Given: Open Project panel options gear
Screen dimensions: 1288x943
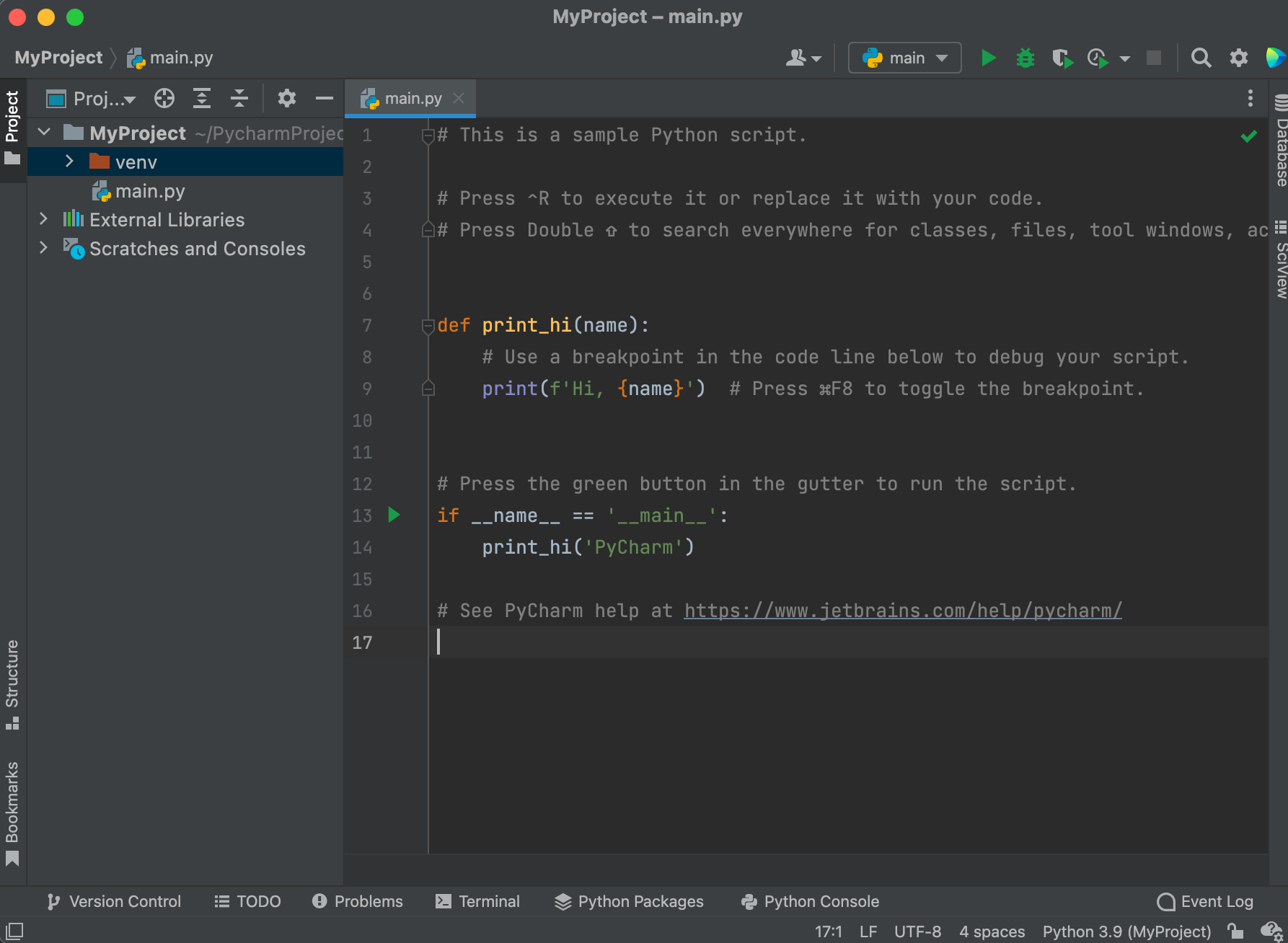Looking at the screenshot, I should pyautogui.click(x=287, y=98).
